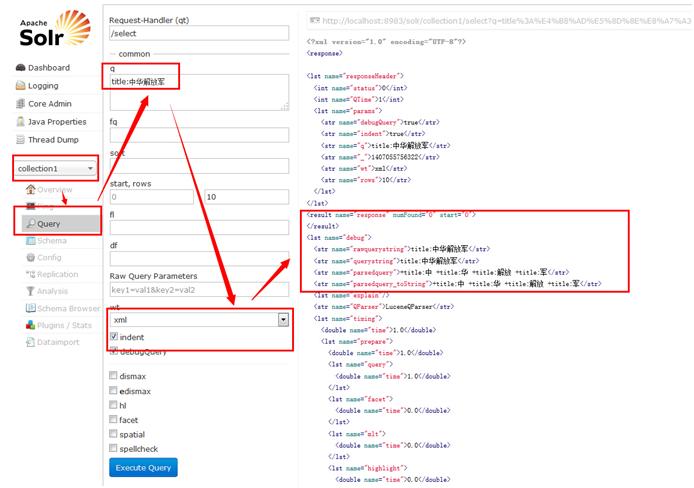The height and width of the screenshot is (488, 694).
Task: Click the numFound result line
Action: 391,215
